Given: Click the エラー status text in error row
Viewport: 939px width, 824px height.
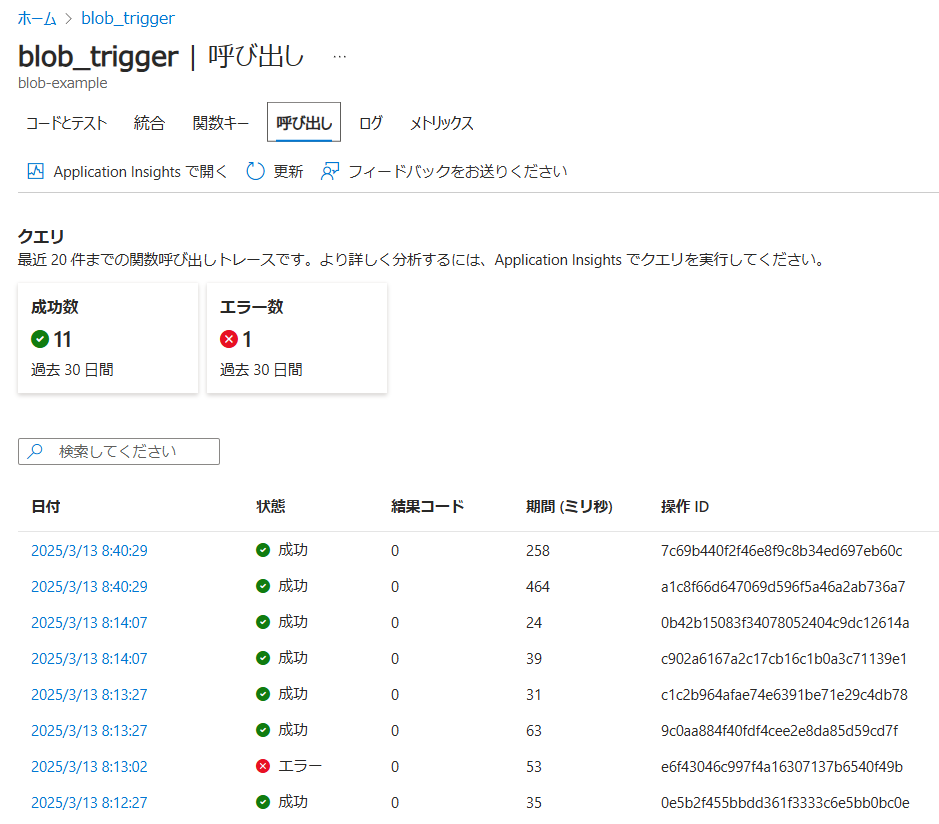Looking at the screenshot, I should pos(300,766).
